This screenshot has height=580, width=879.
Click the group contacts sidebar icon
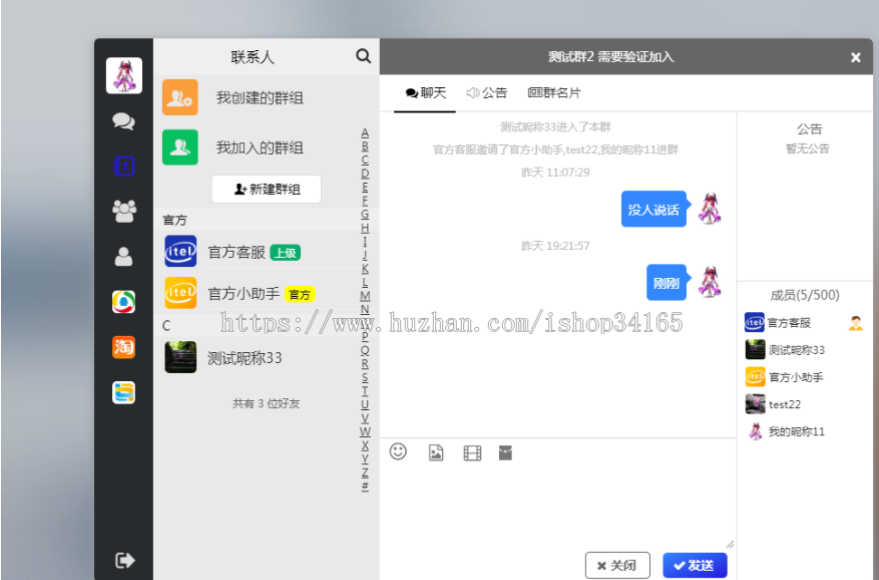pyautogui.click(x=124, y=211)
